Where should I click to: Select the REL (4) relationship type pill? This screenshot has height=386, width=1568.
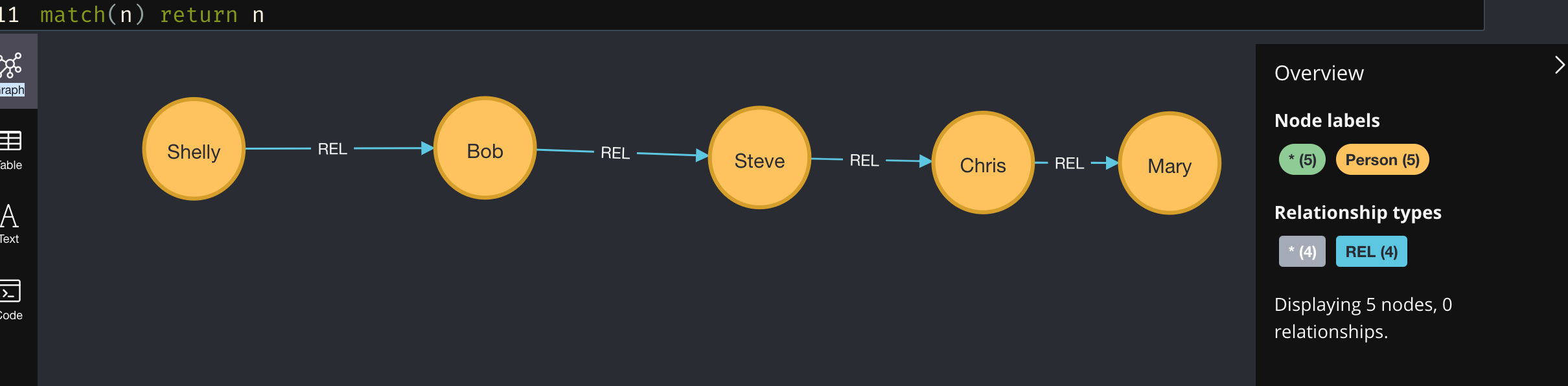pos(1371,251)
